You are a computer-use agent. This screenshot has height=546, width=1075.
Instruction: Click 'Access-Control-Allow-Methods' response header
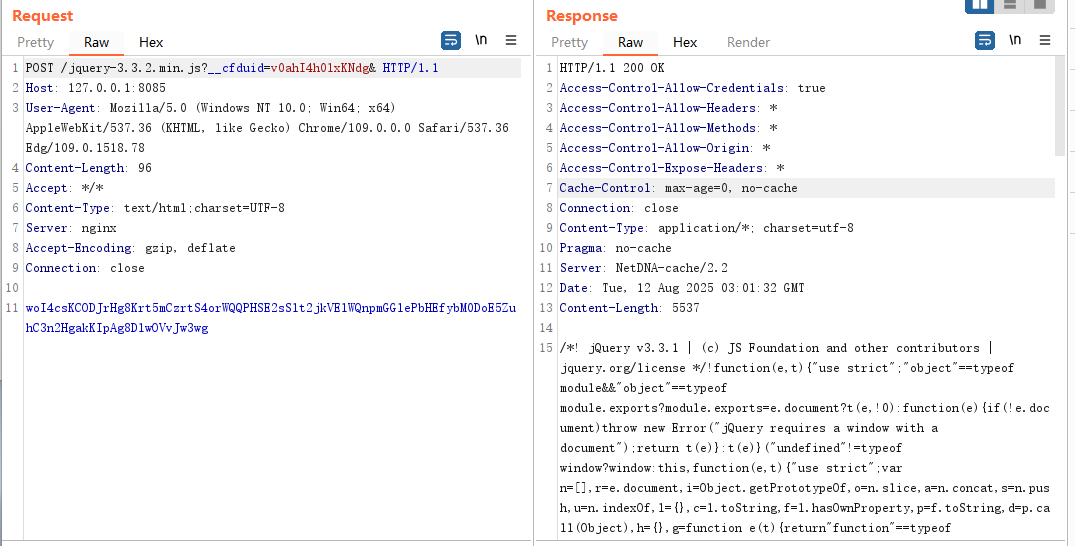click(668, 128)
